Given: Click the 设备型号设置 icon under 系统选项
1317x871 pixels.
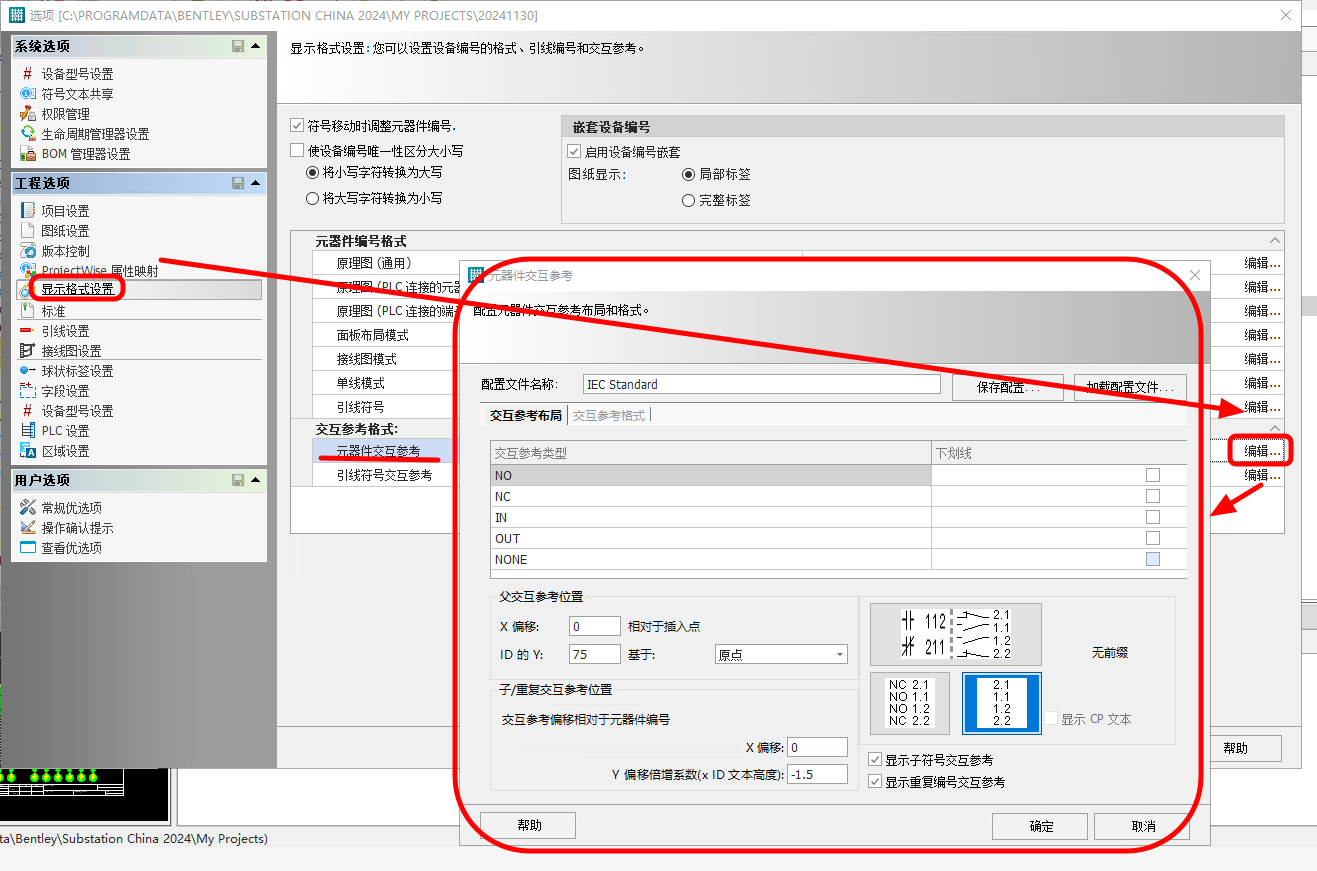Looking at the screenshot, I should click(28, 74).
